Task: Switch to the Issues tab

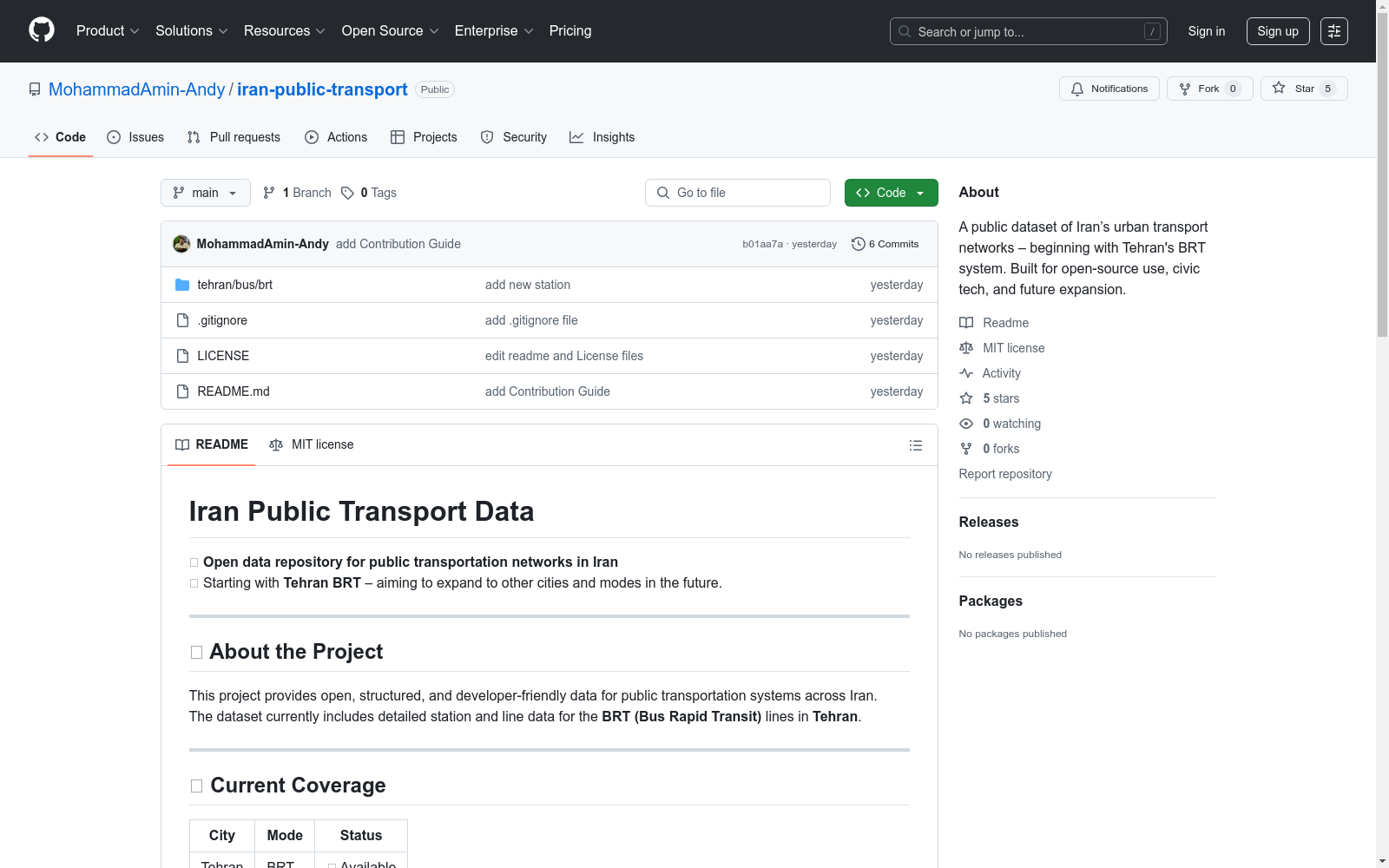Action: point(135,137)
